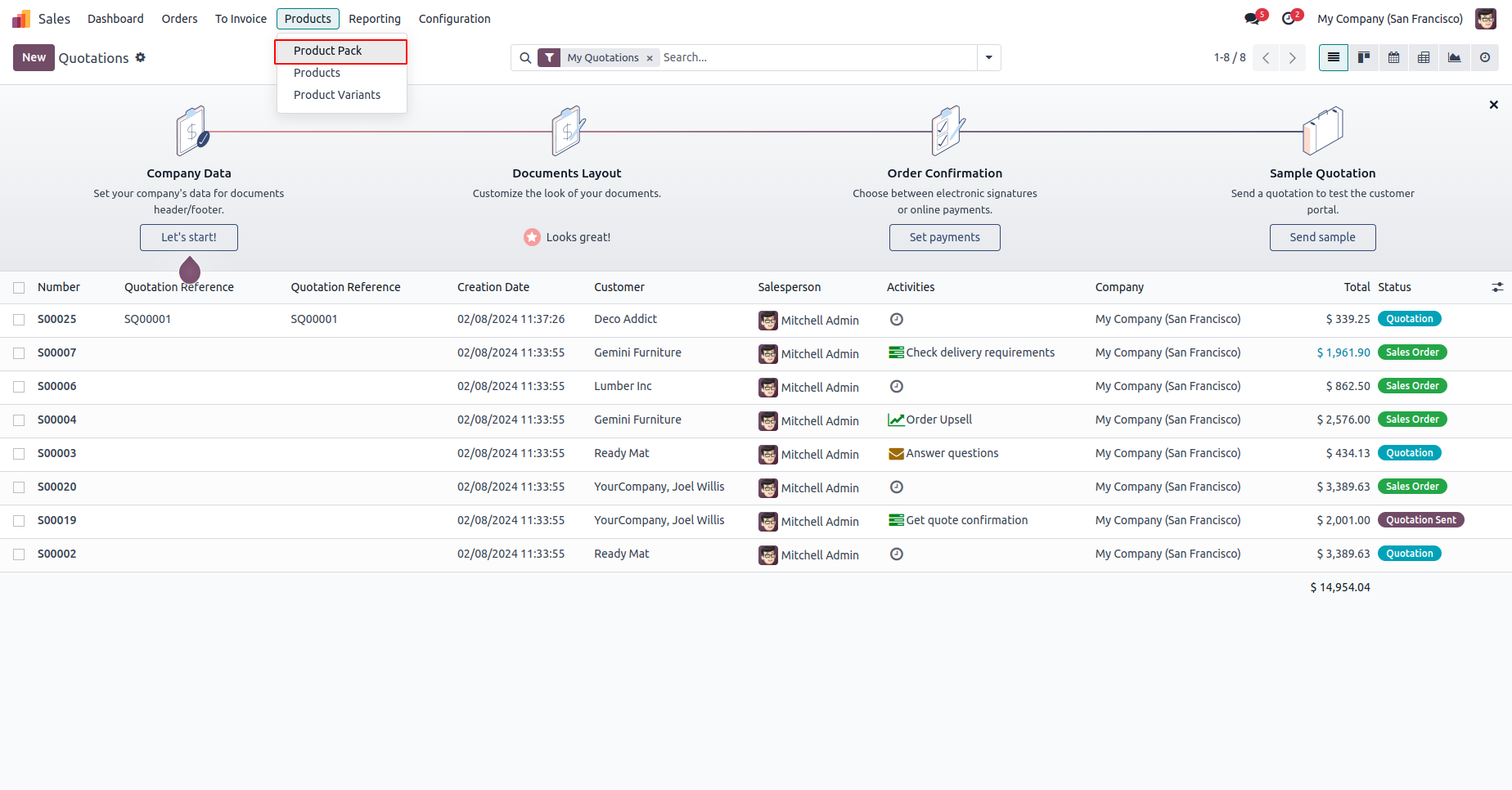Select the checkbox for order S00002
Image resolution: width=1512 pixels, height=790 pixels.
[19, 554]
